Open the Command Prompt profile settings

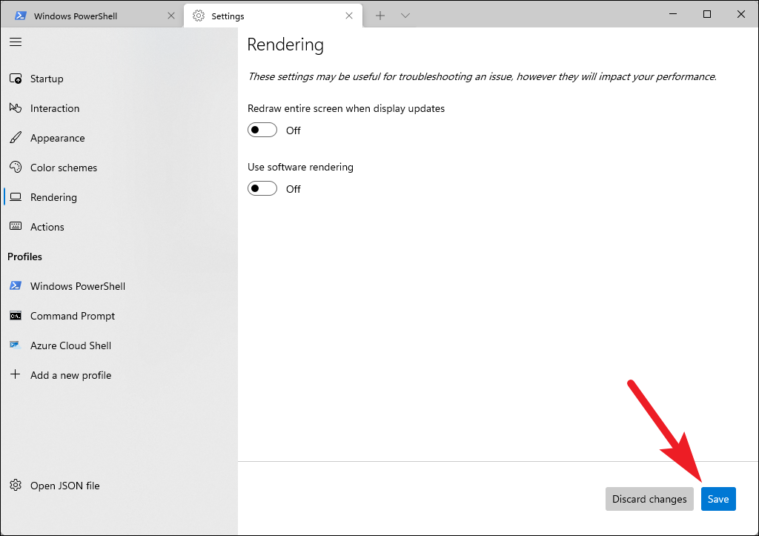[x=119, y=316]
